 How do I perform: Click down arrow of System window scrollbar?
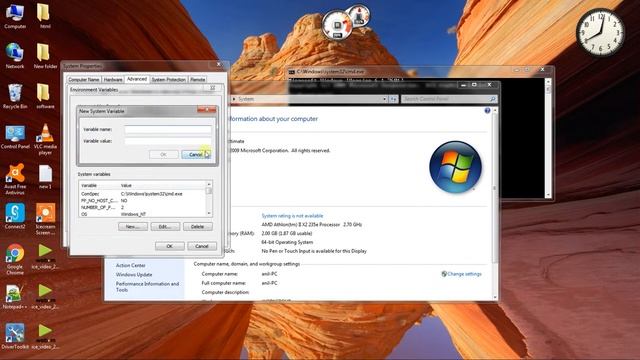point(495,298)
